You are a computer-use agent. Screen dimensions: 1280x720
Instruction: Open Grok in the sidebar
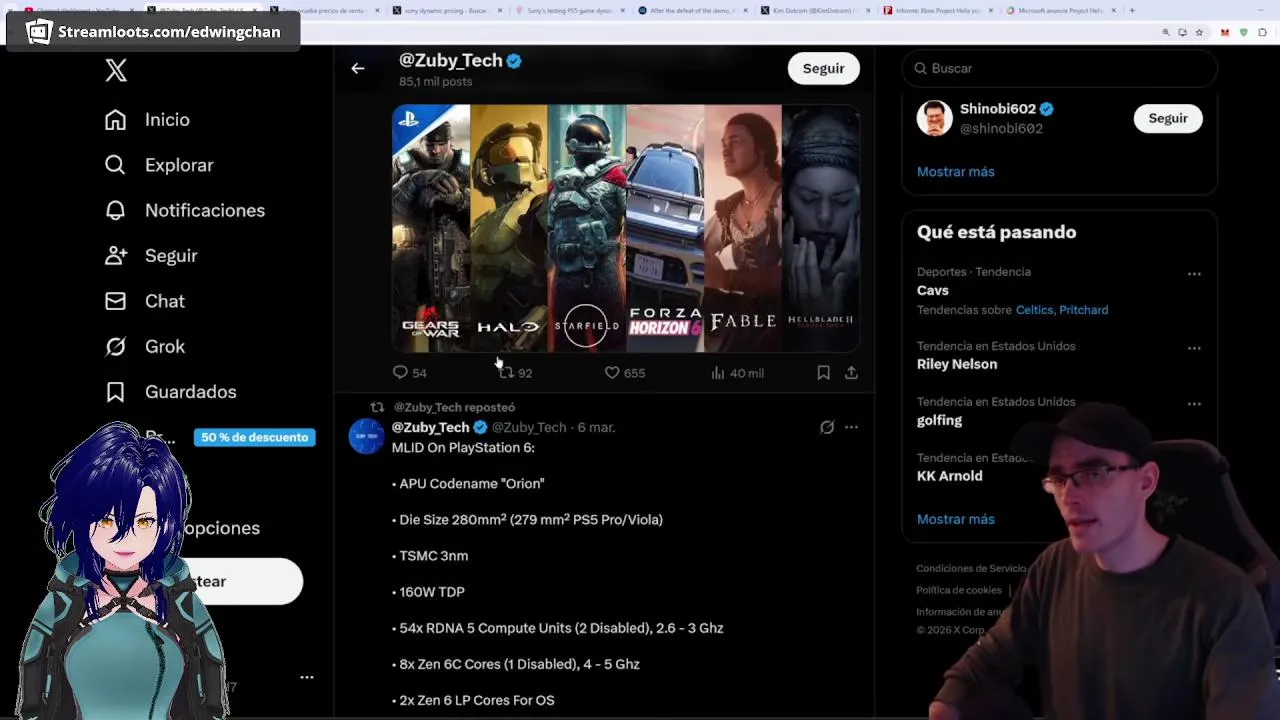tap(165, 346)
